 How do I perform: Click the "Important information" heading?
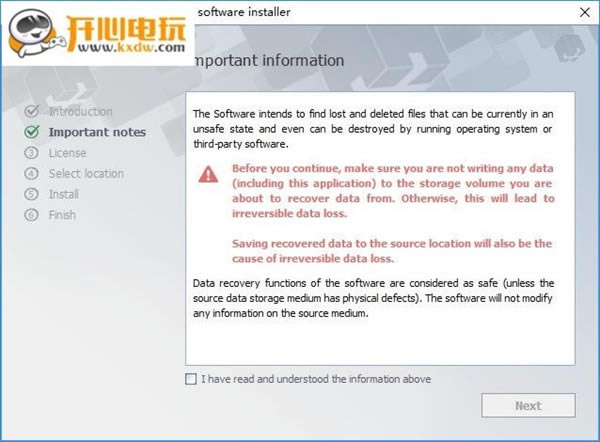coord(268,60)
